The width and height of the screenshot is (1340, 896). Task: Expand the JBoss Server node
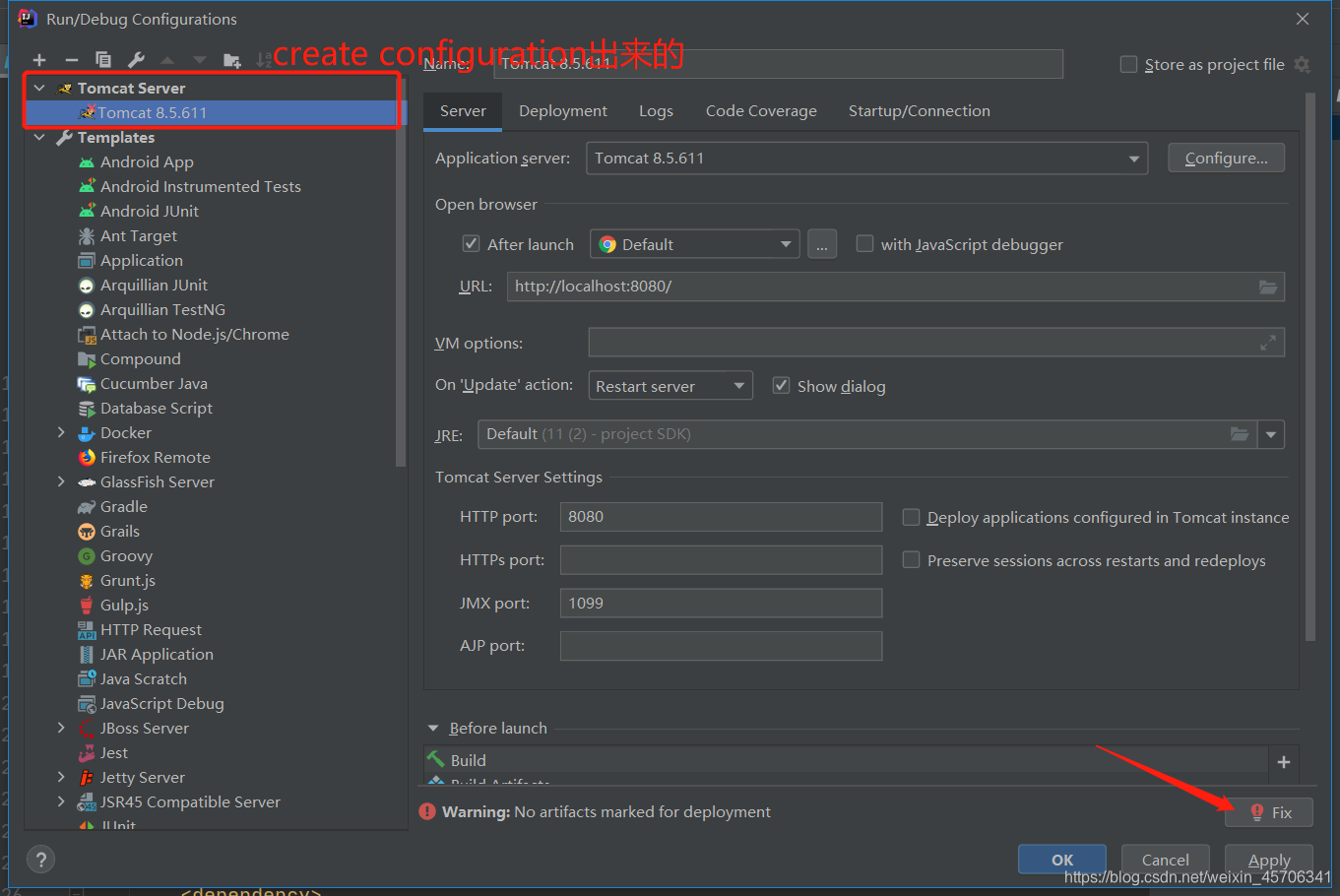[61, 728]
